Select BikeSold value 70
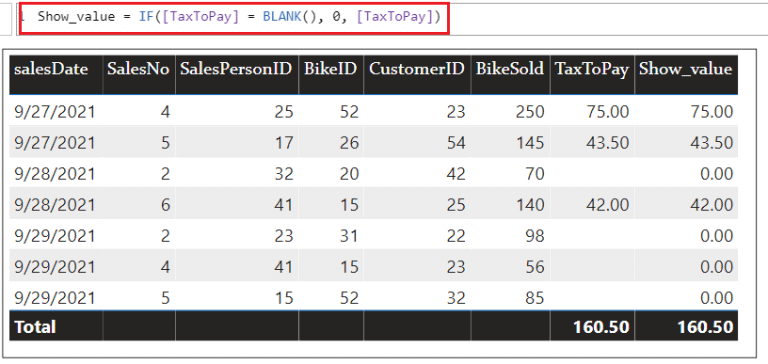This screenshot has height=364, width=768. 534,174
